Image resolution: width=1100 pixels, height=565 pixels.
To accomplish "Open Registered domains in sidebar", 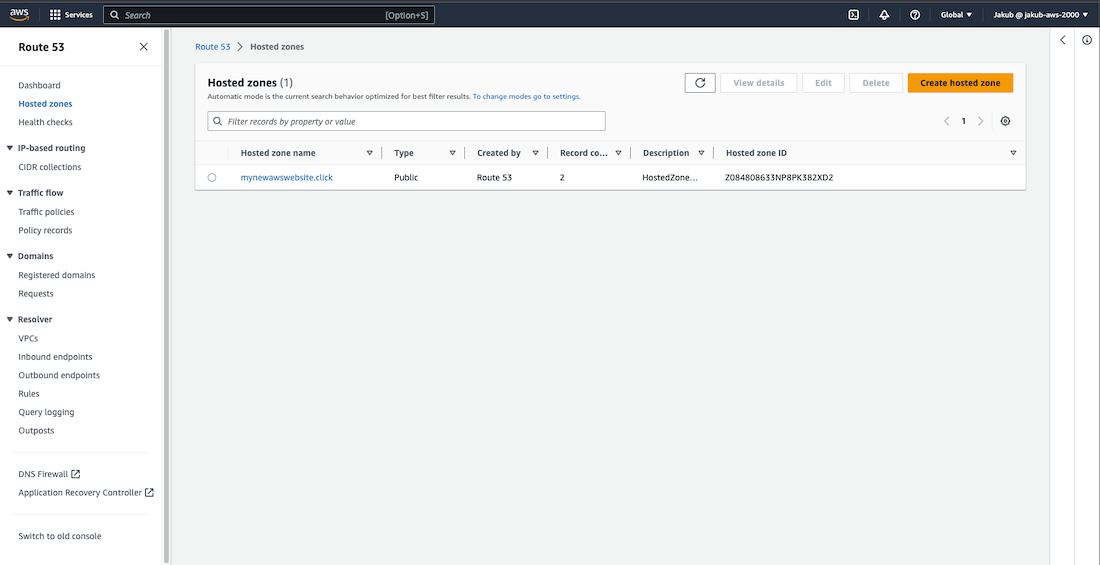I will click(57, 275).
